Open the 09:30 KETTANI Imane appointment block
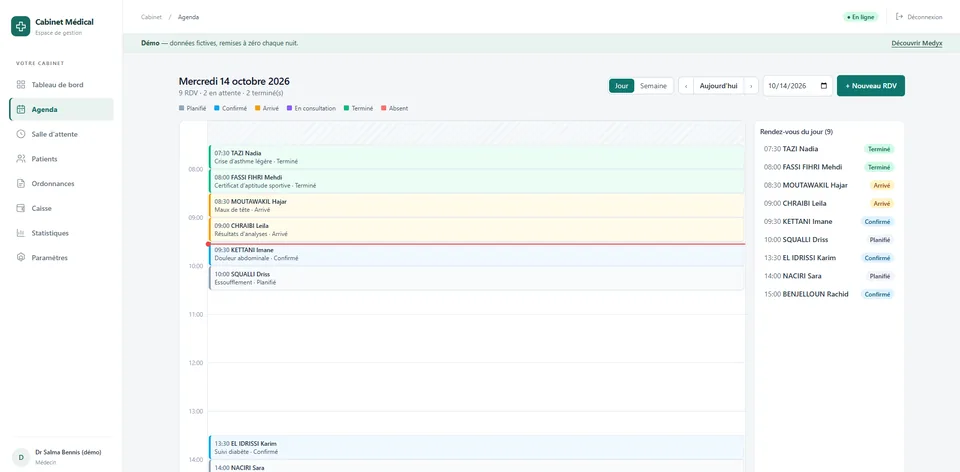Screen dimensions: 960x472 pos(476,254)
